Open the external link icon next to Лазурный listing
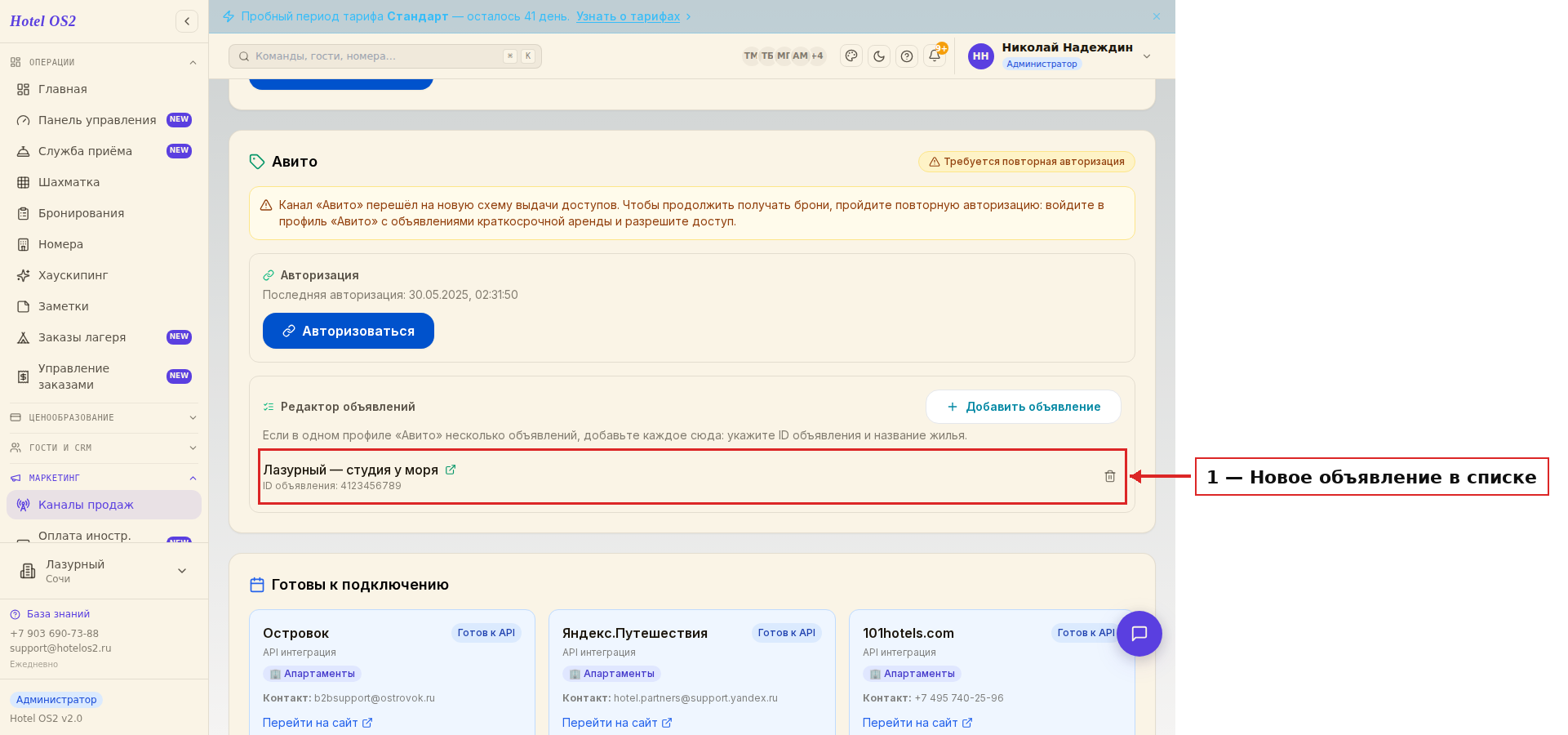The image size is (1568, 735). (451, 470)
